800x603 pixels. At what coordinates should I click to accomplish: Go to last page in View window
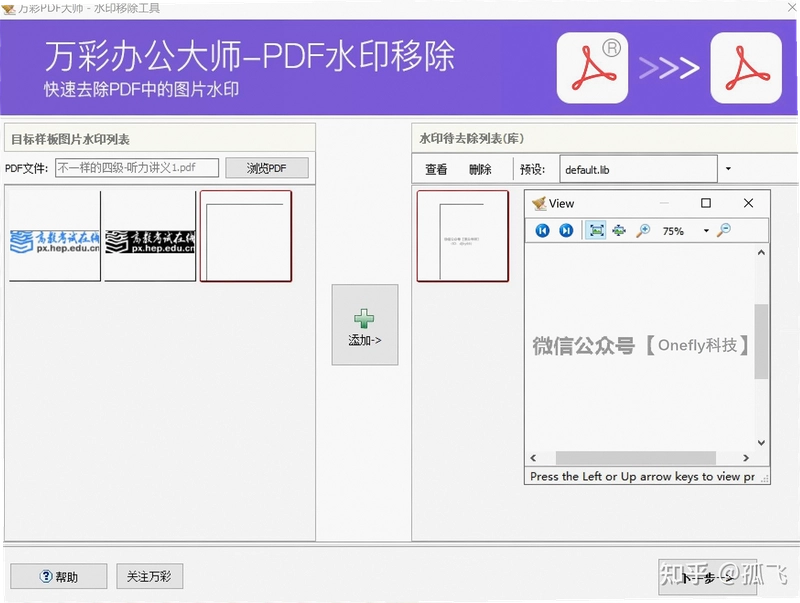point(566,231)
